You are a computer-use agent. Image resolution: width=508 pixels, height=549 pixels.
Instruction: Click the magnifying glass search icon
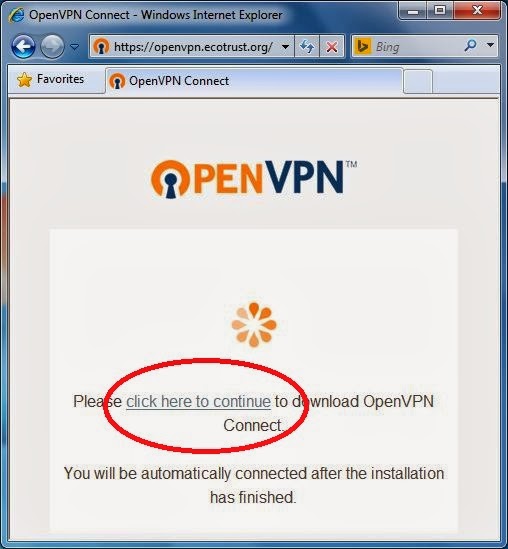click(470, 46)
